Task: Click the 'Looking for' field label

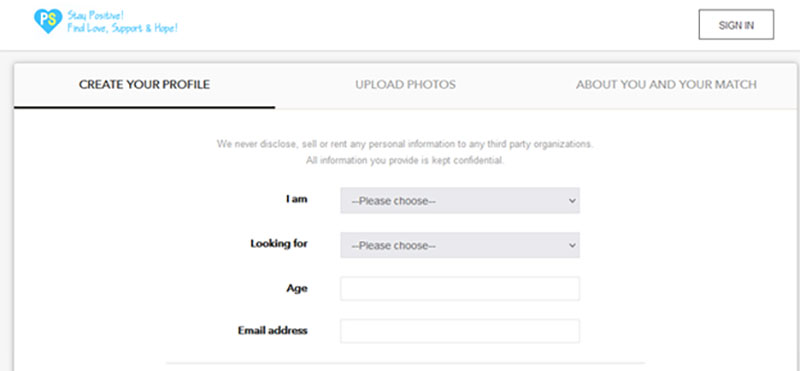Action: pyautogui.click(x=279, y=244)
